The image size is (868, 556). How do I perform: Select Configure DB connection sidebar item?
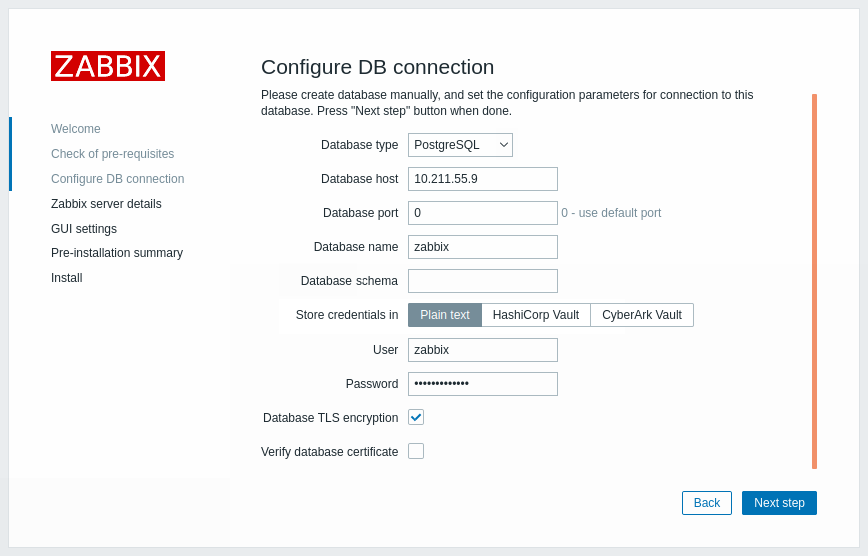[x=117, y=179]
